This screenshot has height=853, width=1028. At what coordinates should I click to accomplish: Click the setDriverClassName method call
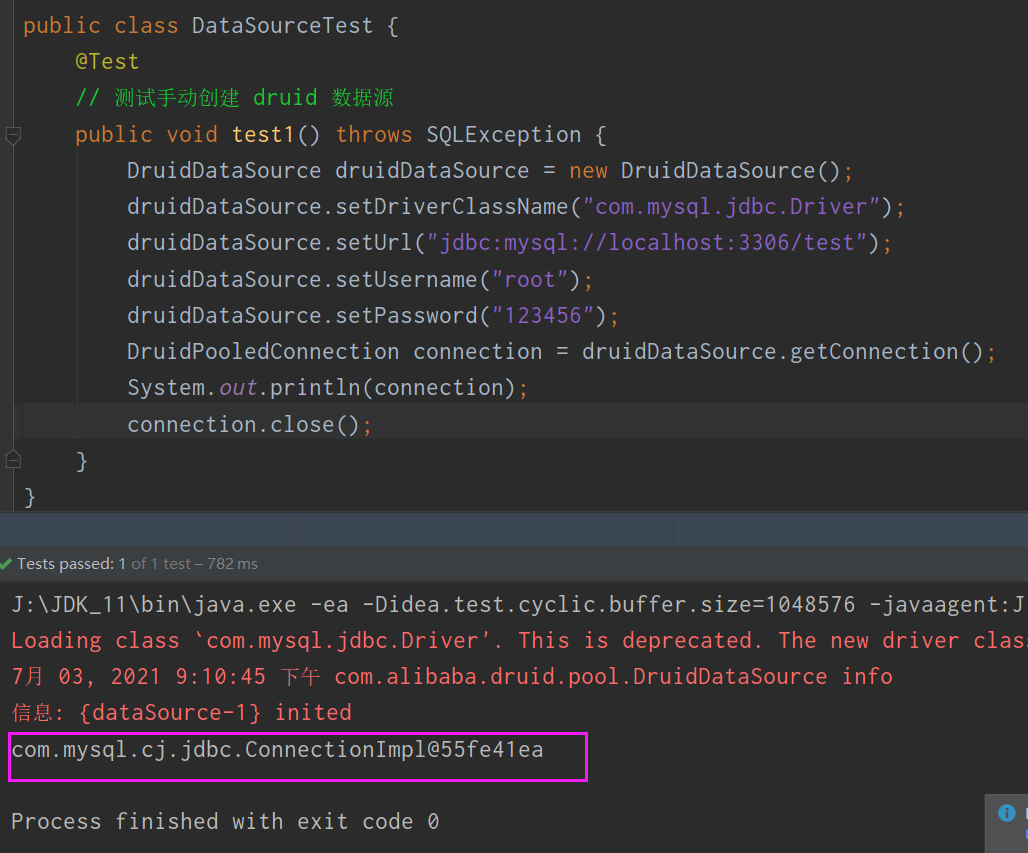tap(452, 207)
